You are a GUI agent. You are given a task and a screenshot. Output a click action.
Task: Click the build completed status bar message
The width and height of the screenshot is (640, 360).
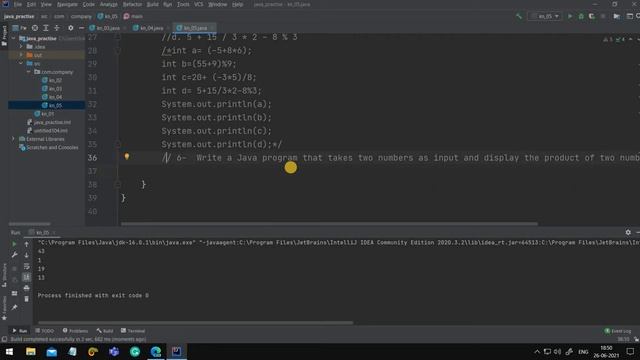[x=78, y=339]
